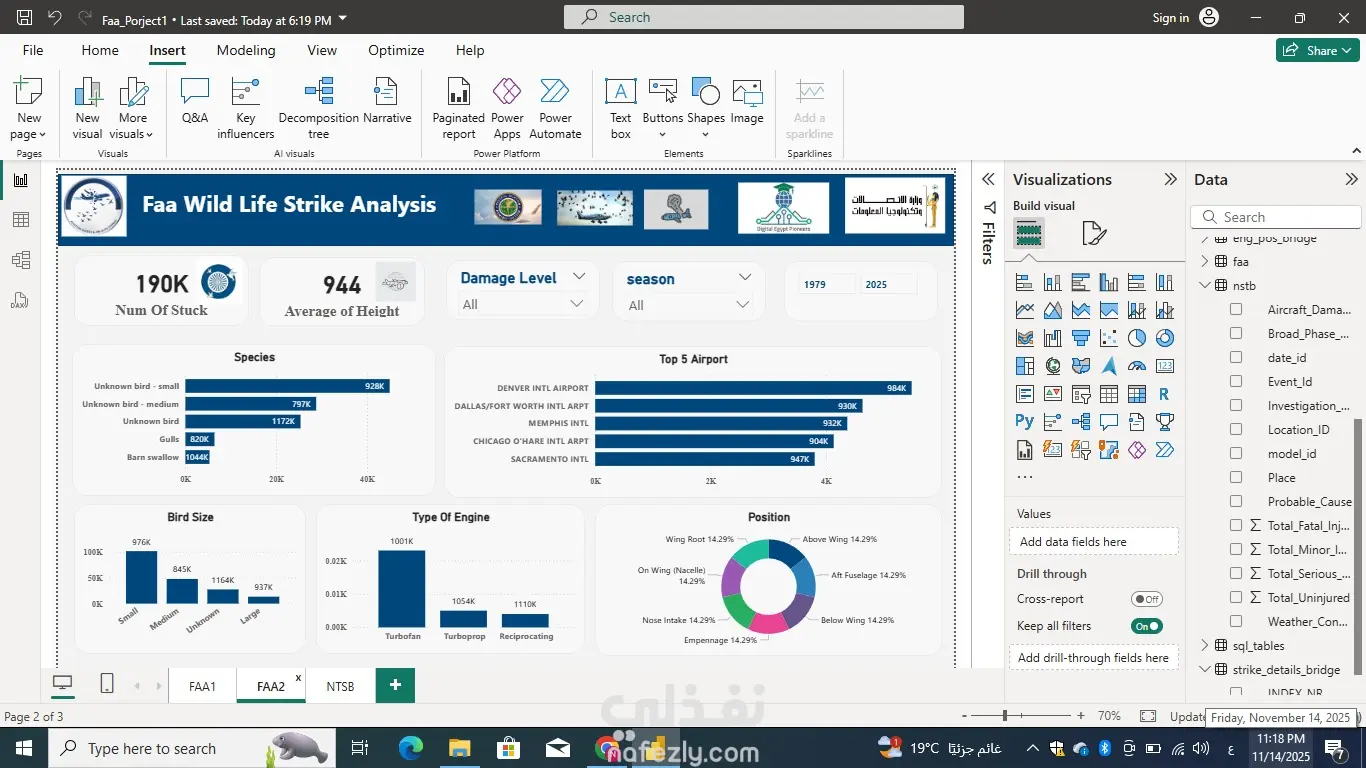The width and height of the screenshot is (1366, 768).
Task: Turn off Keep all filters switch
Action: click(x=1147, y=626)
